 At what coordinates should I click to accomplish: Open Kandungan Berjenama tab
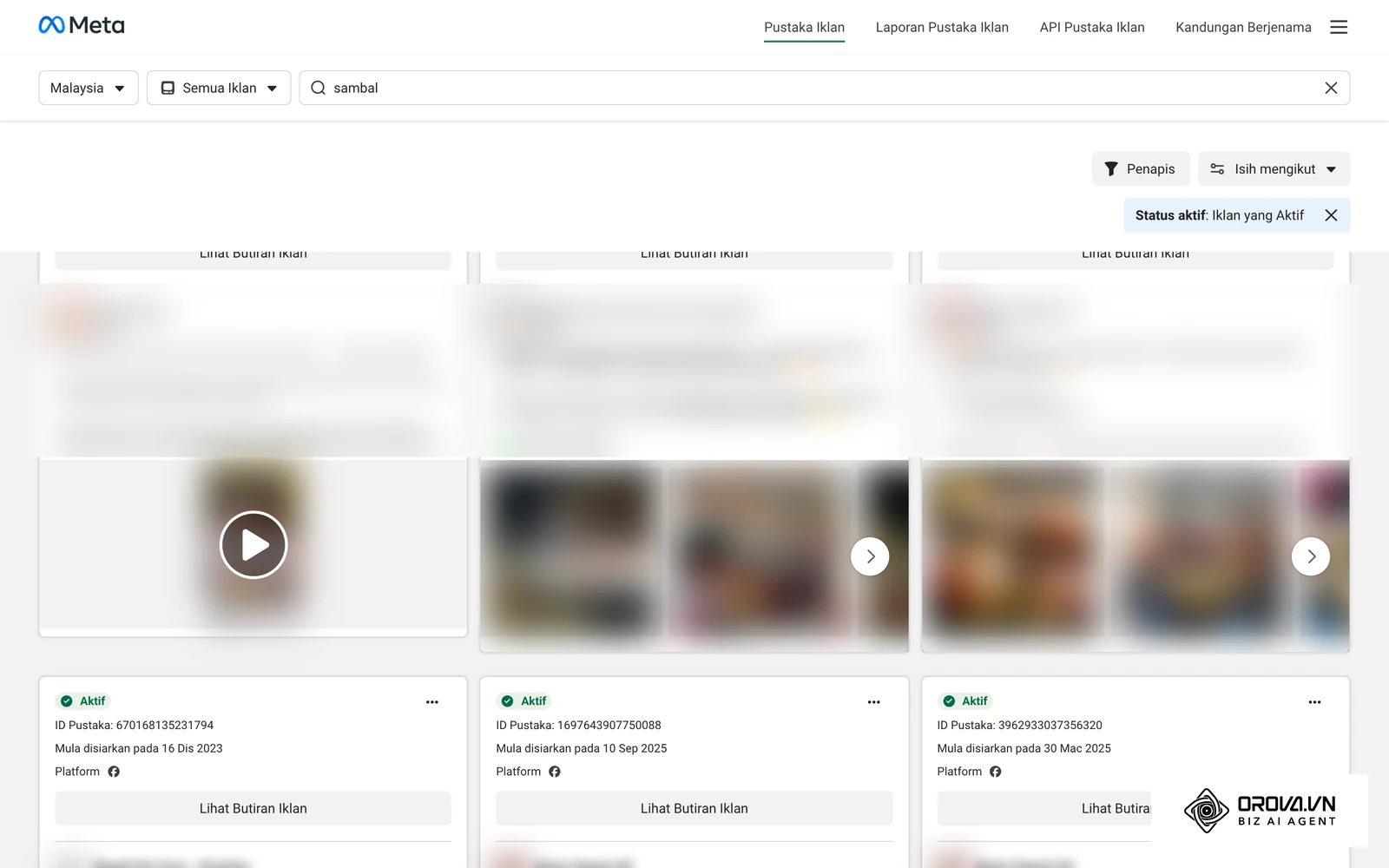tap(1243, 27)
